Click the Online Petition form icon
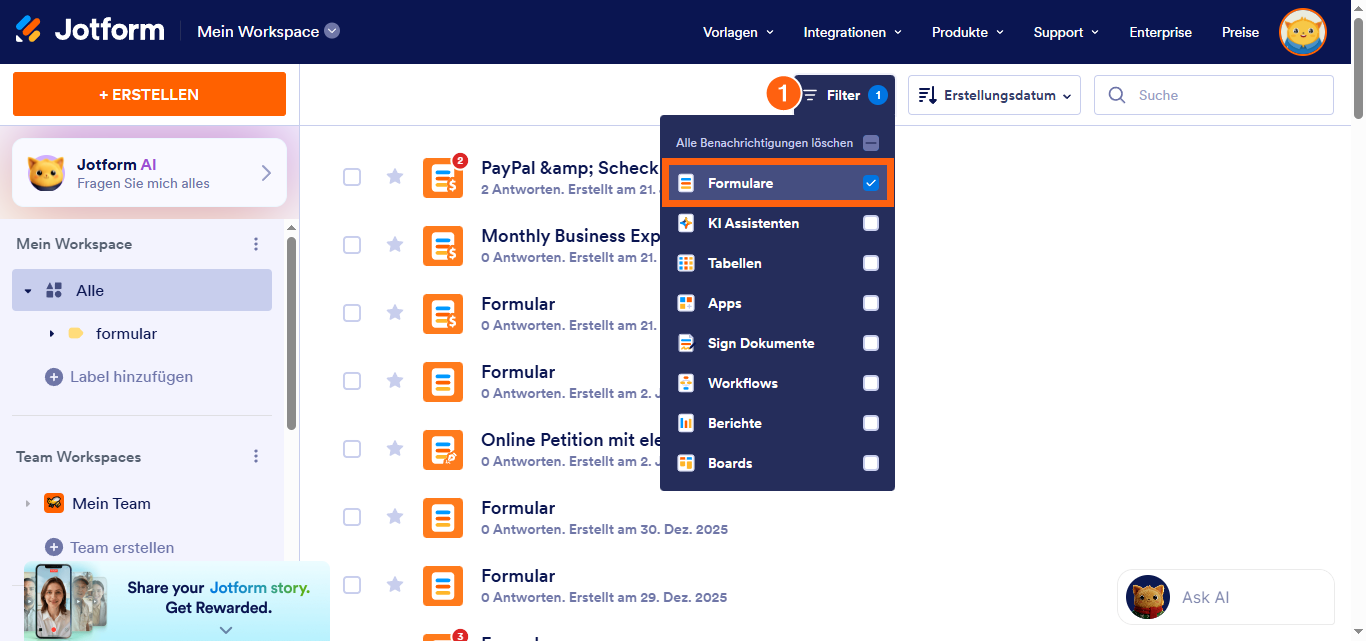The height and width of the screenshot is (641, 1366). 443,449
